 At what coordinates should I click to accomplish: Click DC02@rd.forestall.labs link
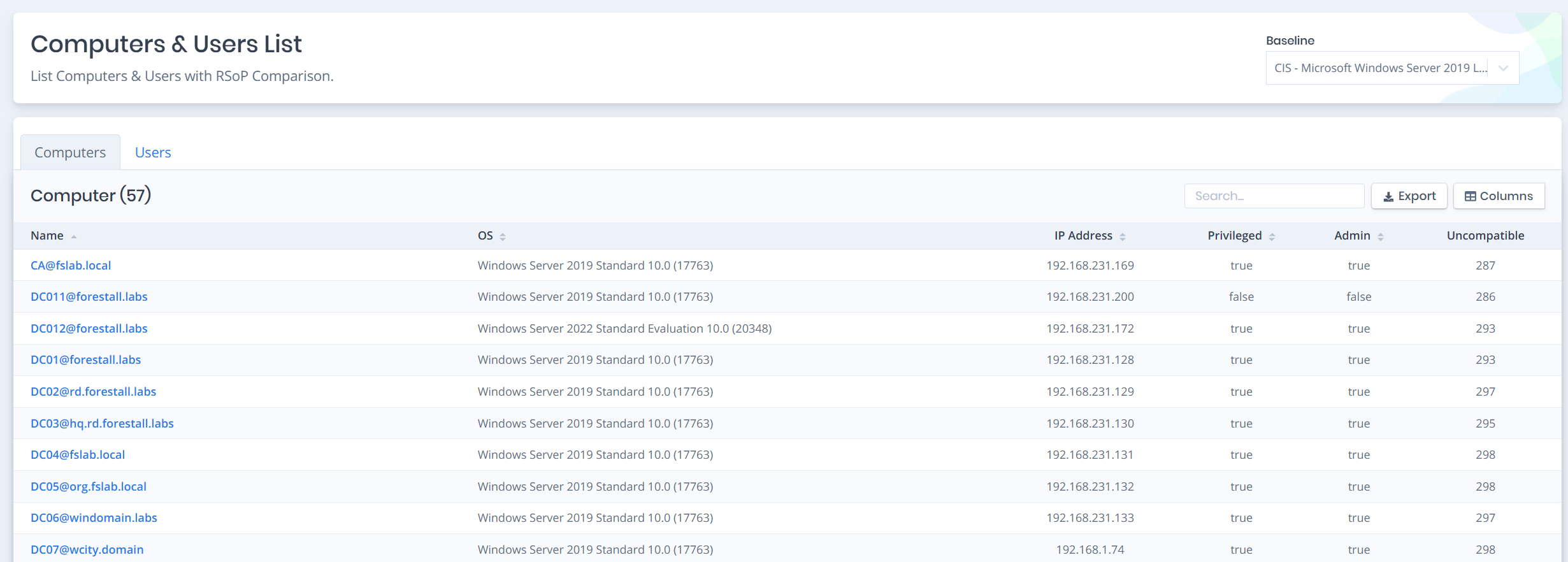coord(94,391)
